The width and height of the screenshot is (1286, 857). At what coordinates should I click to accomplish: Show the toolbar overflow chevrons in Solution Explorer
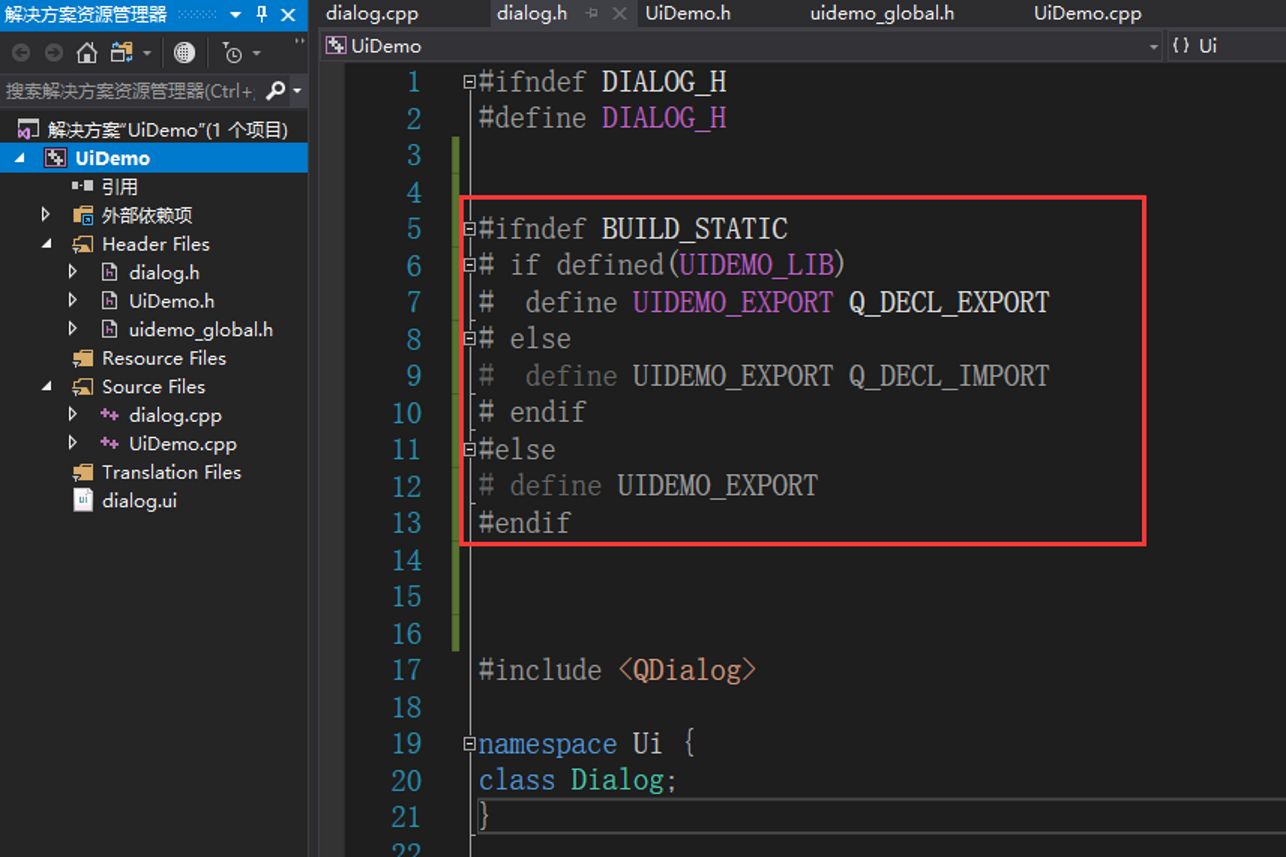point(299,43)
